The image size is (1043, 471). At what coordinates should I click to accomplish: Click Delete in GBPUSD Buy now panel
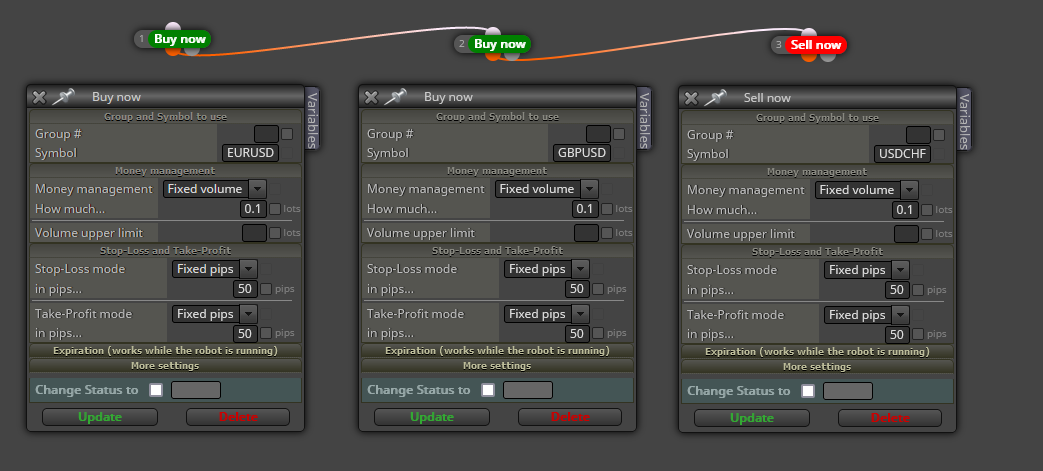[x=570, y=417]
